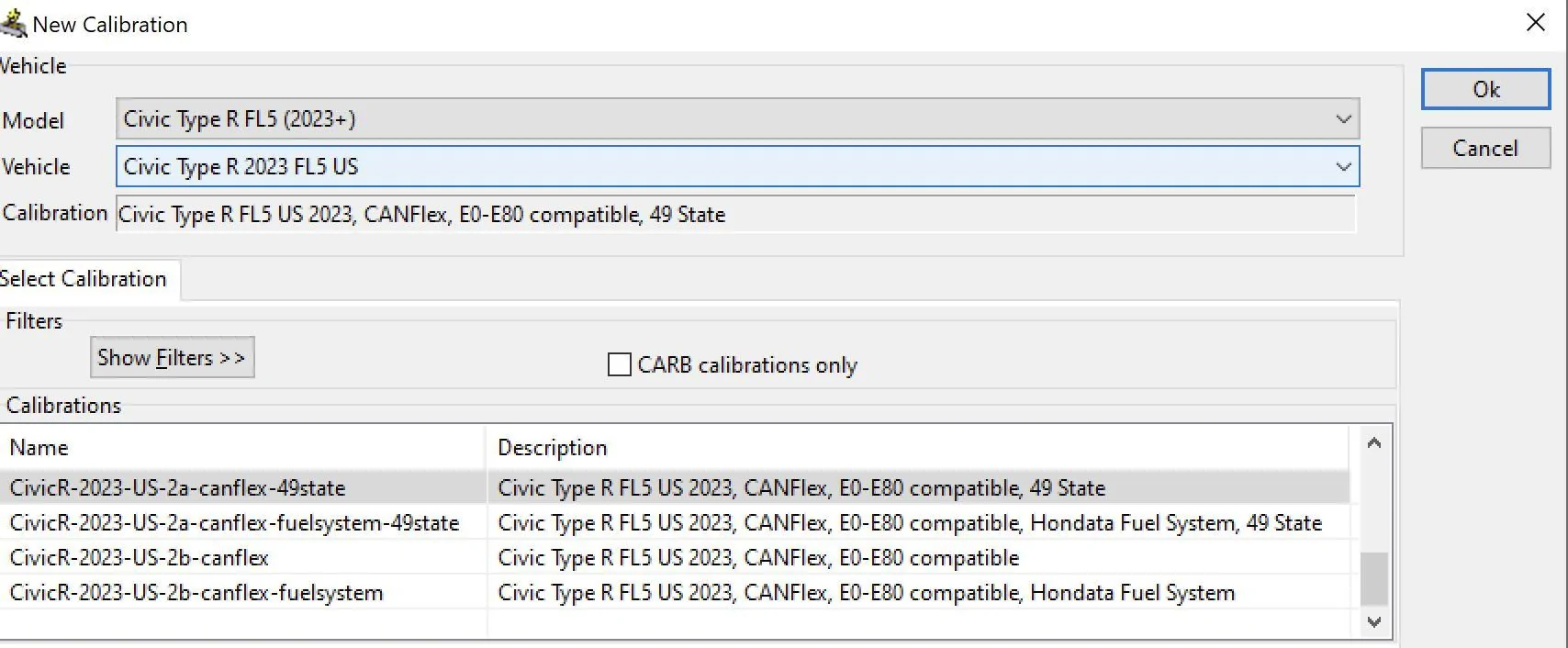
Task: Click the calibrations list scroll down arrow
Action: point(1373,621)
